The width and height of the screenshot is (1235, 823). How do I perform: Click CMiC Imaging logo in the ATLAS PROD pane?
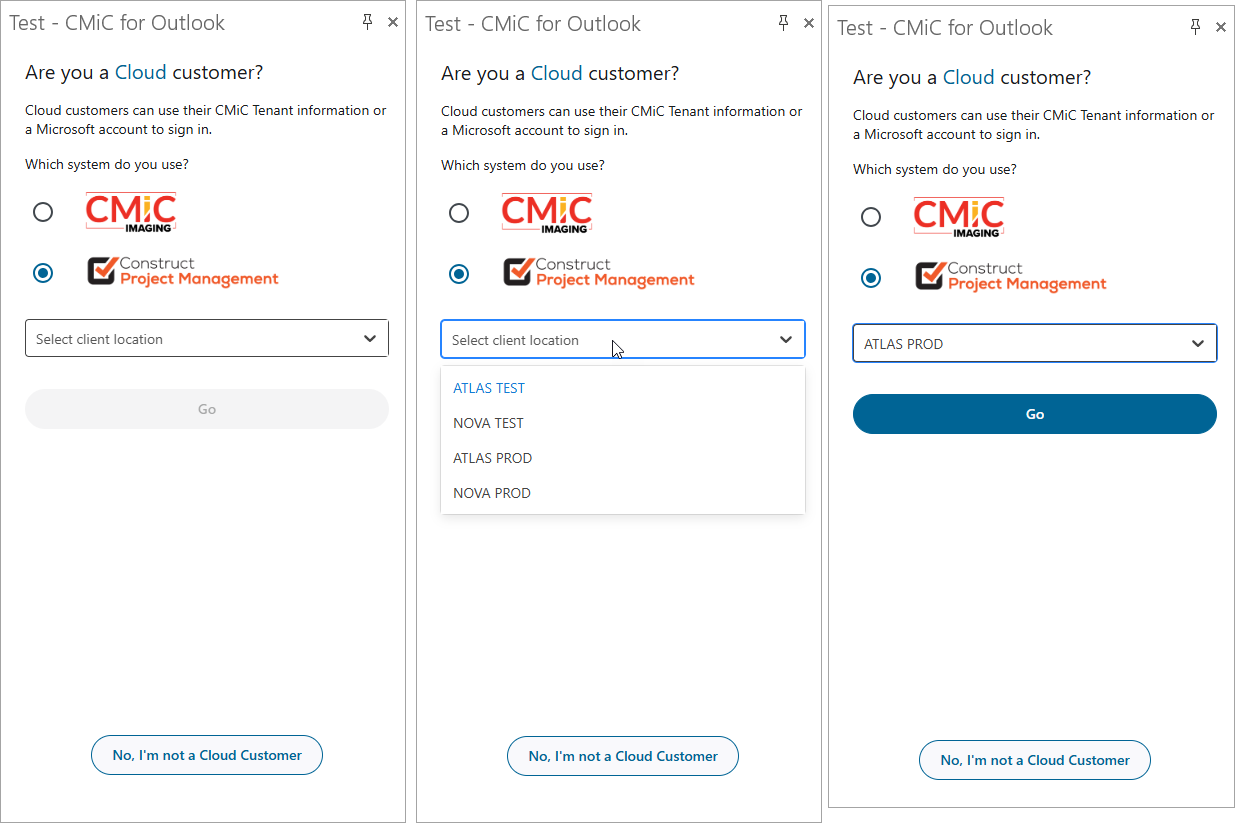click(958, 217)
